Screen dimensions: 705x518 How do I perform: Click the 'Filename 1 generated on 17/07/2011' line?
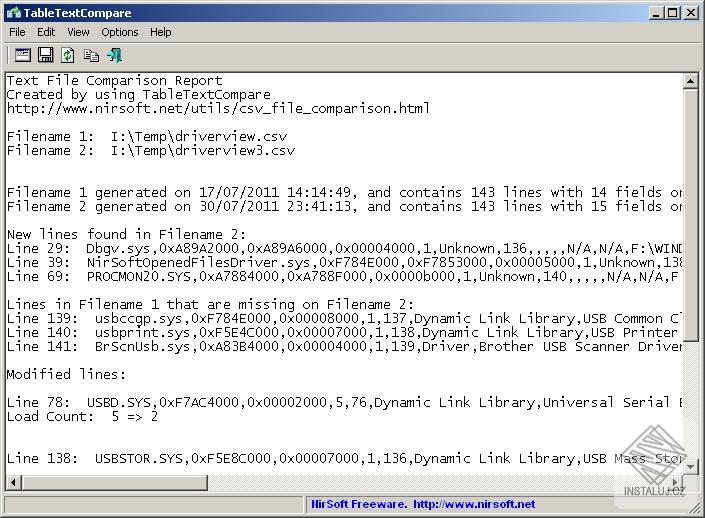(x=344, y=192)
